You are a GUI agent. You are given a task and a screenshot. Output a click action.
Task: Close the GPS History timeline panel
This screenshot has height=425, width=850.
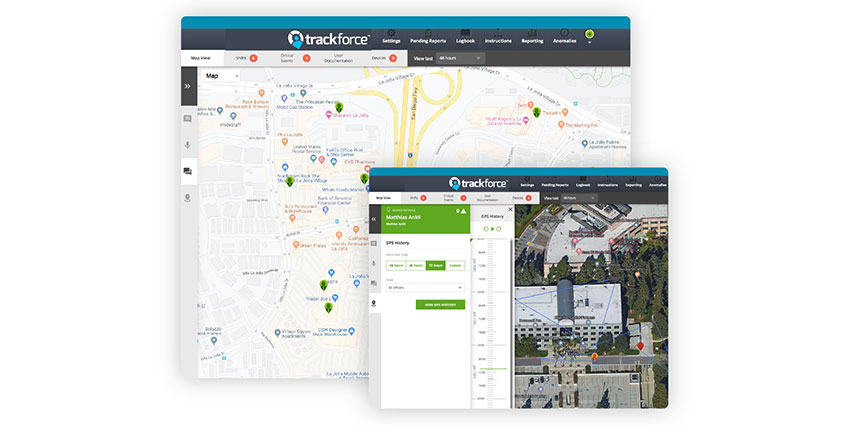click(x=510, y=209)
